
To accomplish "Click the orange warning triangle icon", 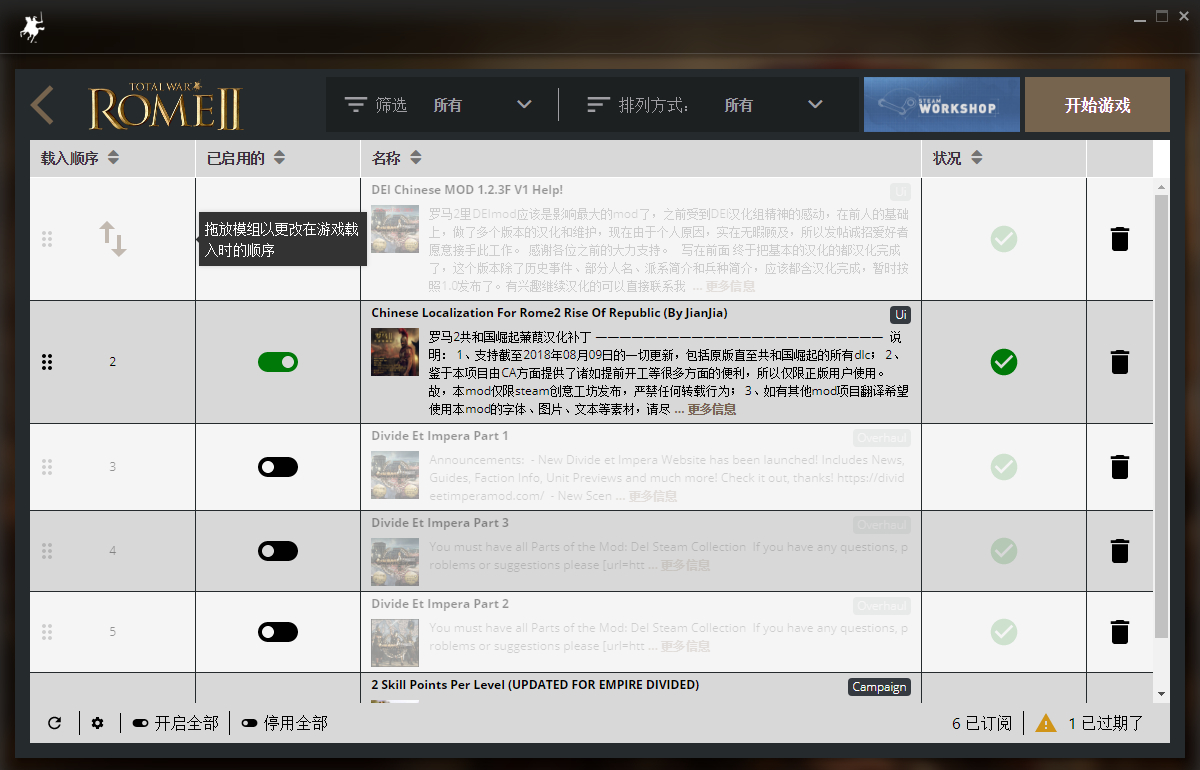I will [x=1046, y=723].
